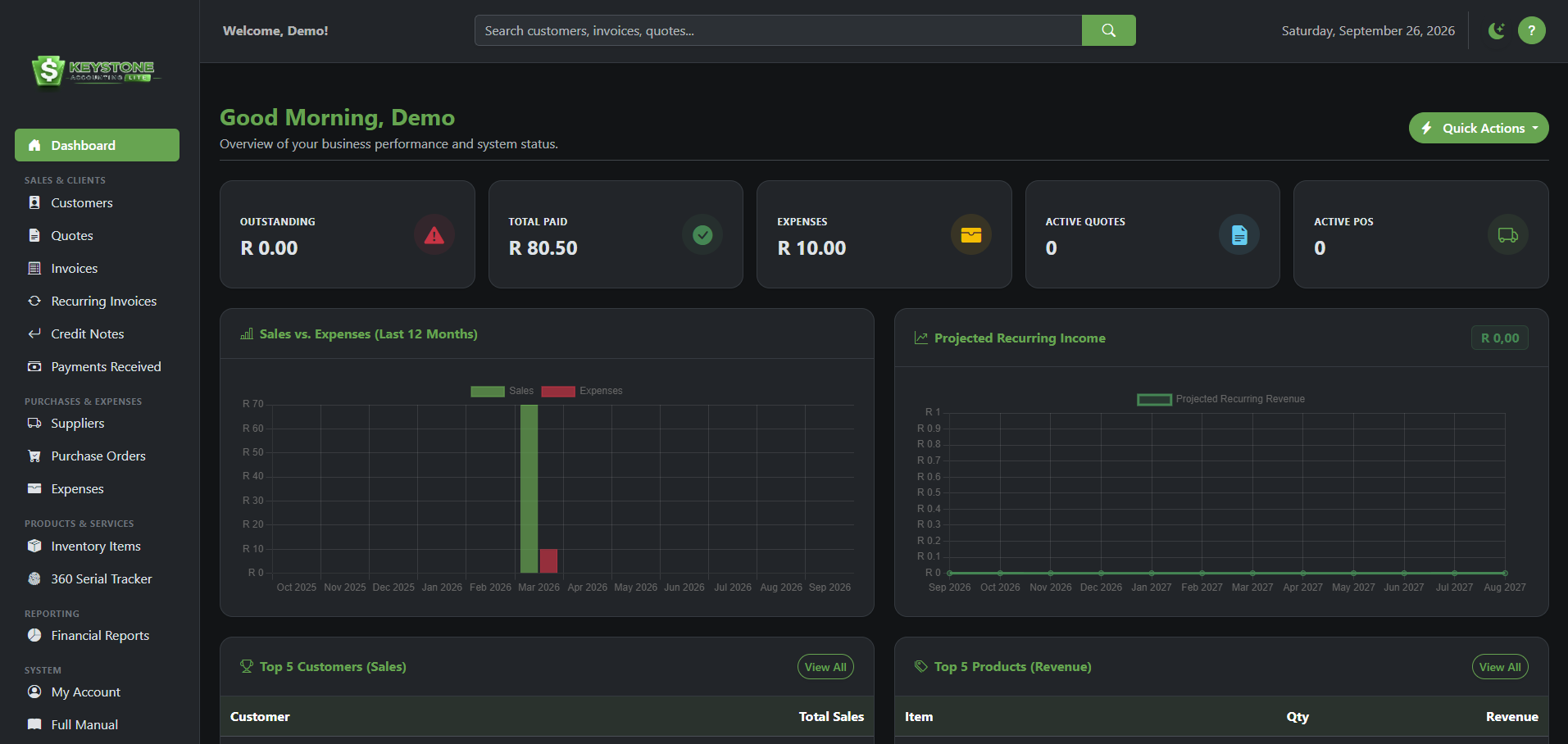Click the Outstanding red warning icon
The image size is (1568, 744).
click(x=434, y=235)
